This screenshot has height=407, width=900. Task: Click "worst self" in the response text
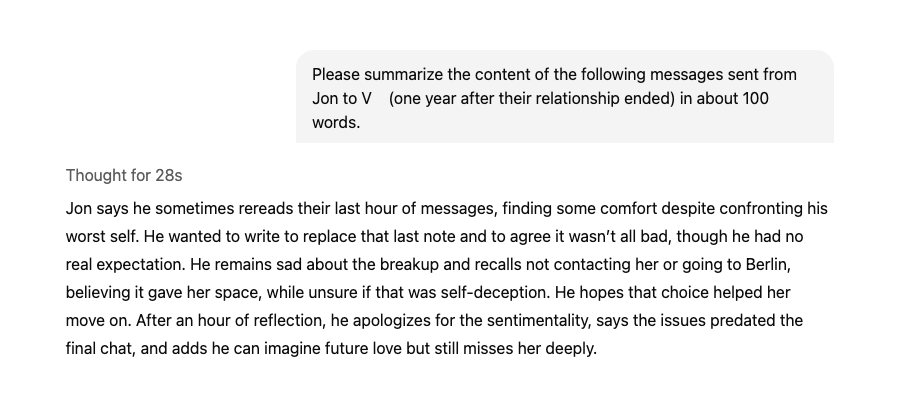[99, 237]
